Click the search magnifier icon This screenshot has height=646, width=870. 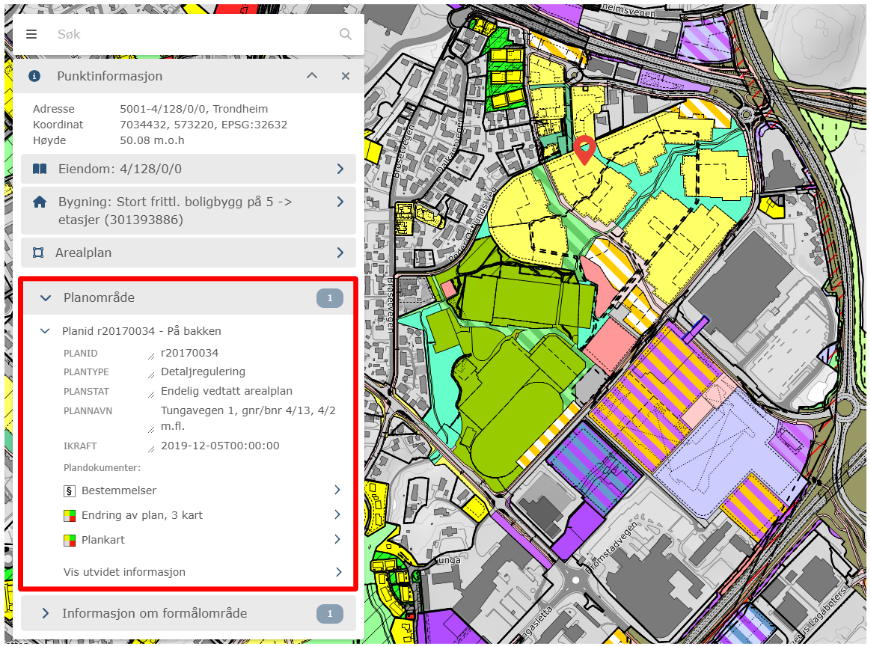(345, 34)
